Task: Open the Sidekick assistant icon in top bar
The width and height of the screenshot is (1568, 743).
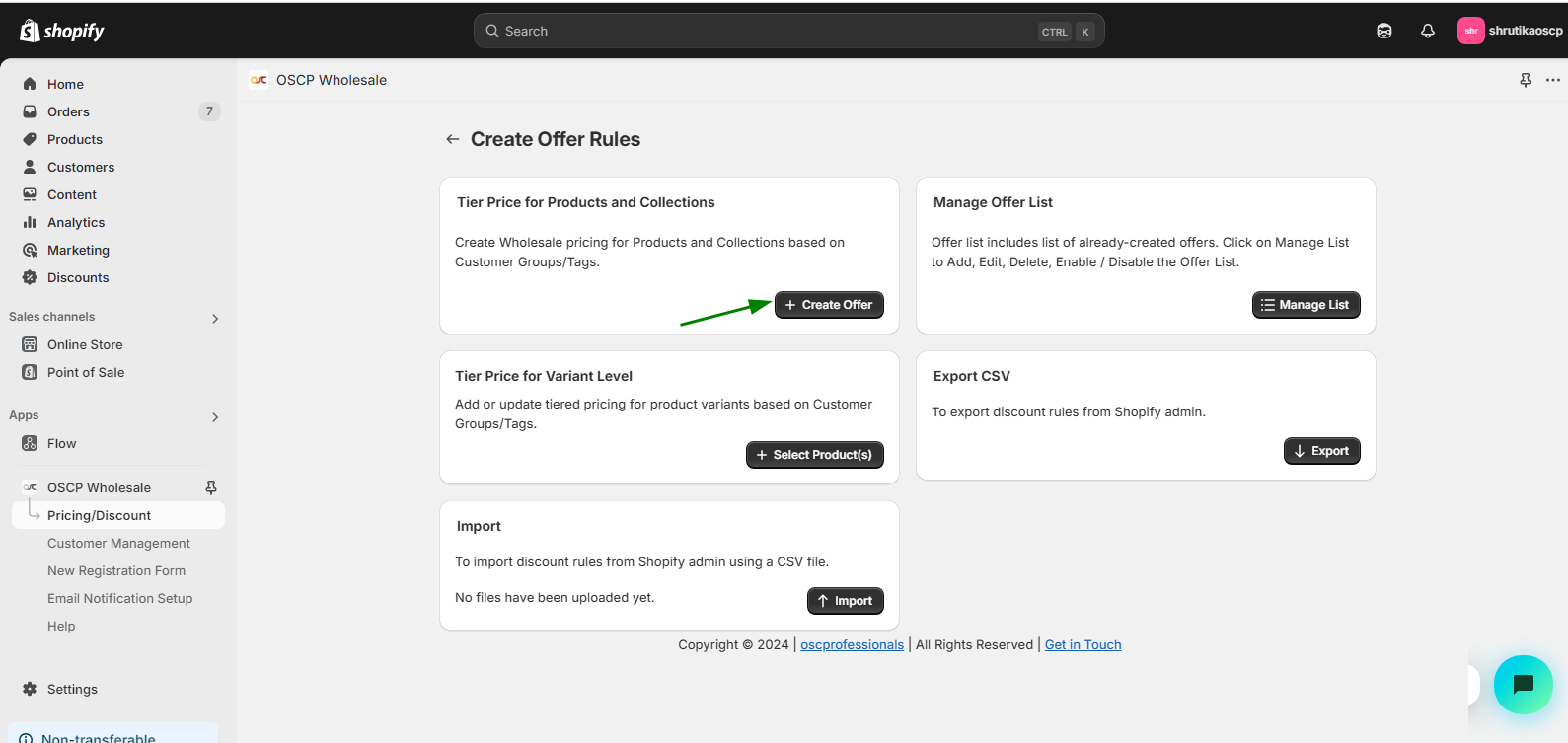Action: pyautogui.click(x=1384, y=31)
